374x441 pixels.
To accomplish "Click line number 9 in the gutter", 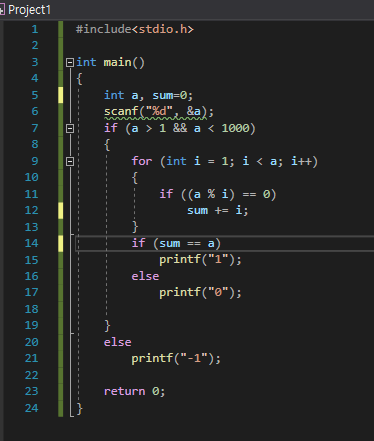I will pos(35,161).
